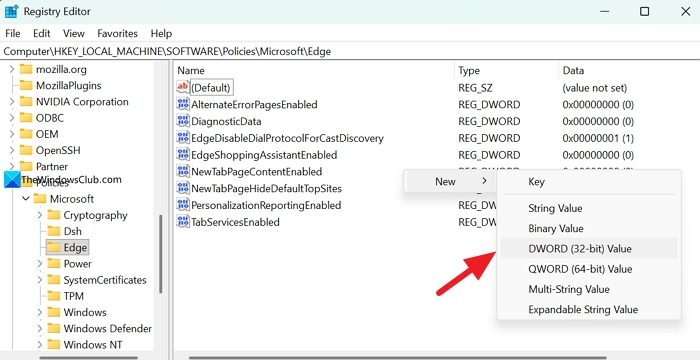Click the Dsh folder icon
The width and height of the screenshot is (700, 360).
54,231
